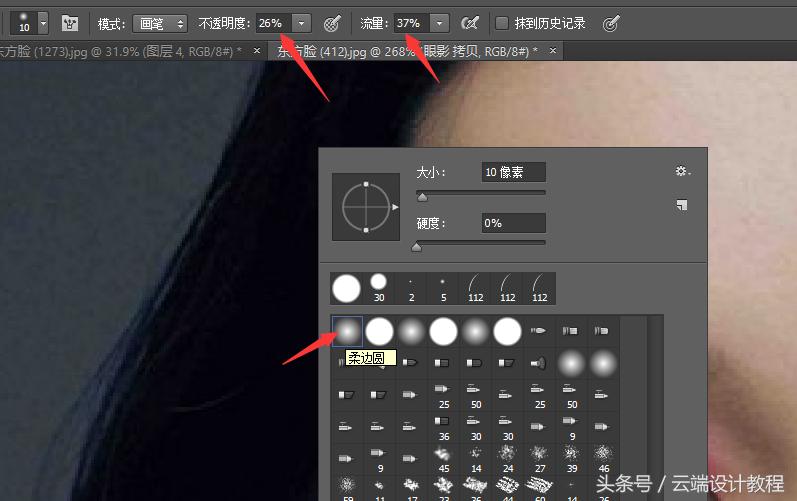
Task: Switch to the 东方脸 (1273).jpg document tab
Action: click(x=120, y=51)
